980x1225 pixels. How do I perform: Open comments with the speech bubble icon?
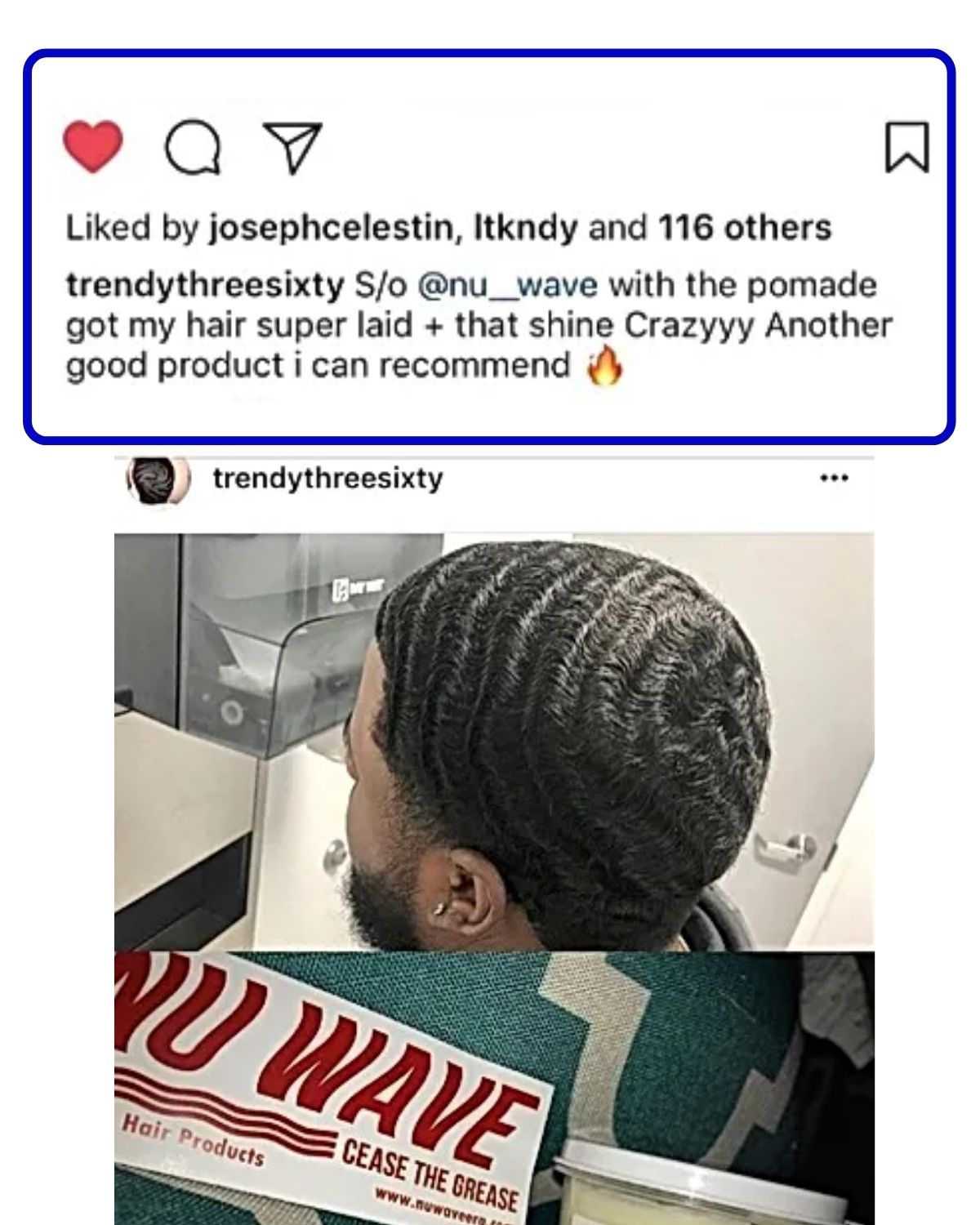tap(193, 149)
